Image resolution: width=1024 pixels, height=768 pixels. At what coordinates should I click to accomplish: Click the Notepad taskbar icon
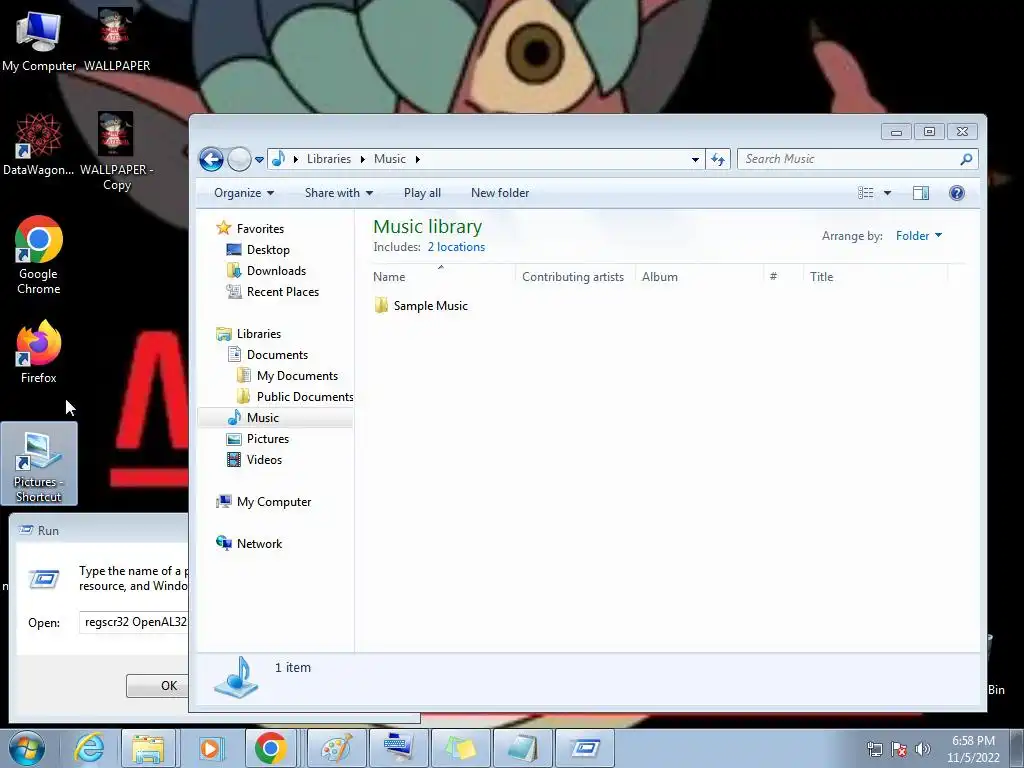522,748
